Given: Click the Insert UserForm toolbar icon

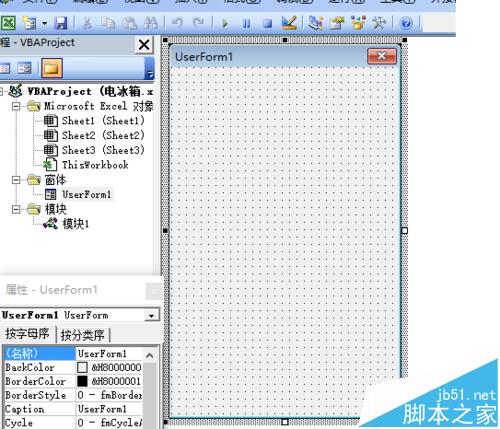Looking at the screenshot, I should pos(29,23).
